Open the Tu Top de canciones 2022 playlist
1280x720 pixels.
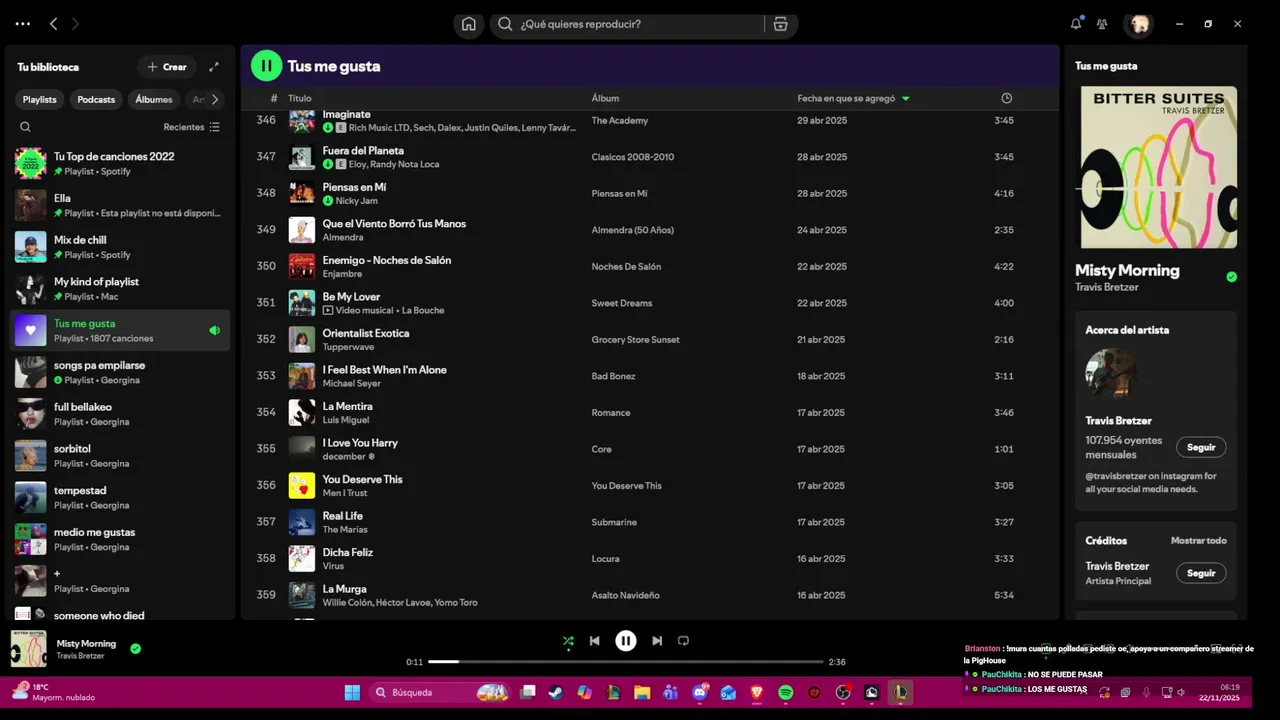click(x=120, y=163)
